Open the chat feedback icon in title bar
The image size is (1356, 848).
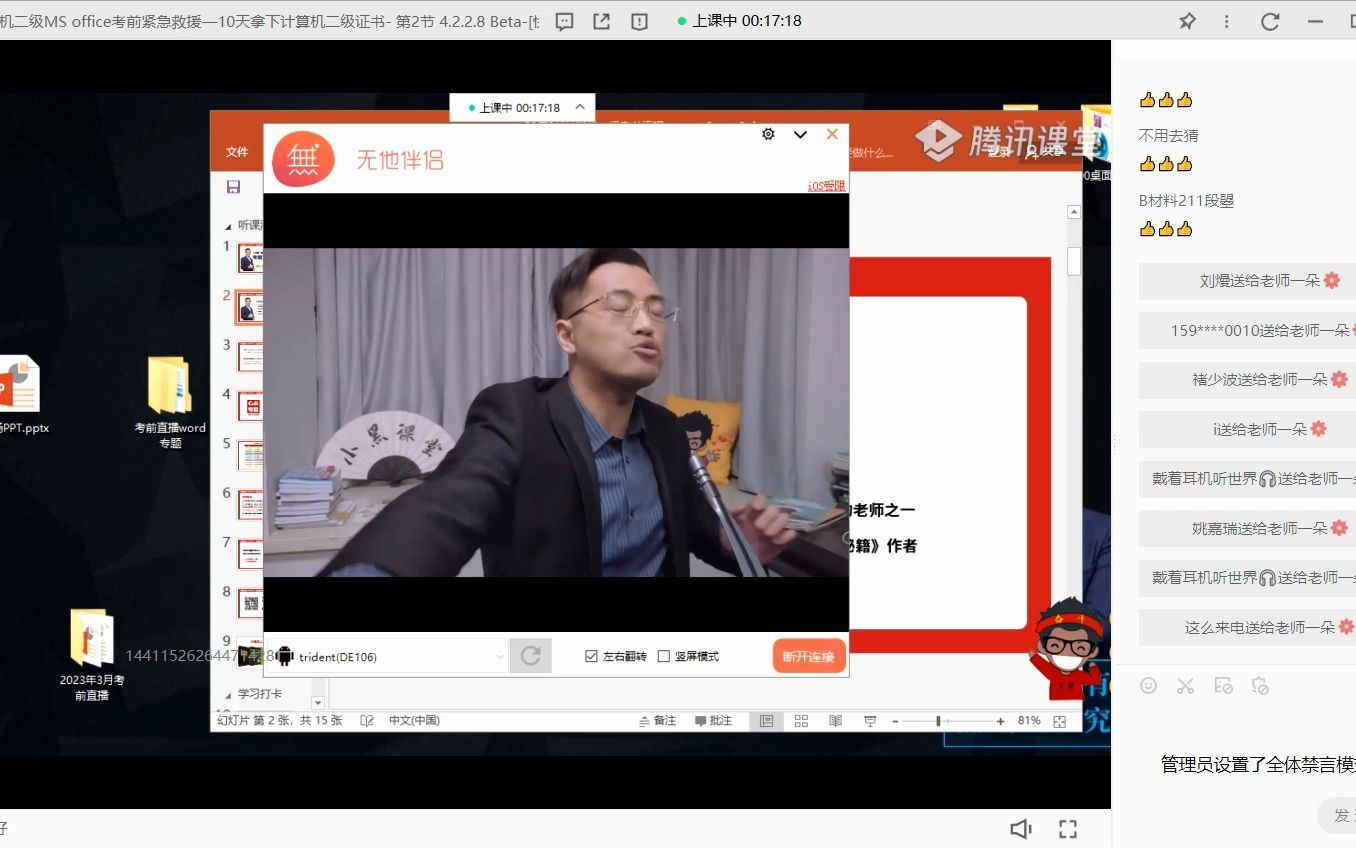pos(565,21)
